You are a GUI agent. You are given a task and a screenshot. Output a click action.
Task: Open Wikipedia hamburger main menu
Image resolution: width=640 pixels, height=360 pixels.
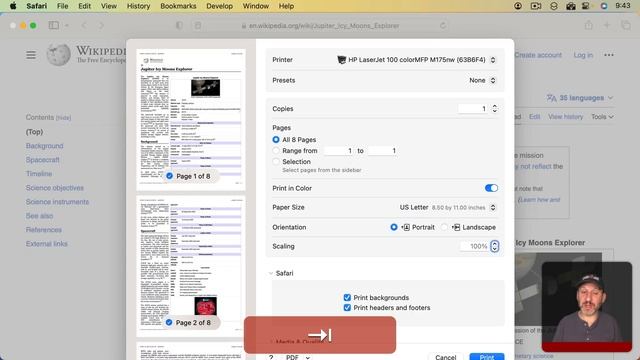click(31, 55)
